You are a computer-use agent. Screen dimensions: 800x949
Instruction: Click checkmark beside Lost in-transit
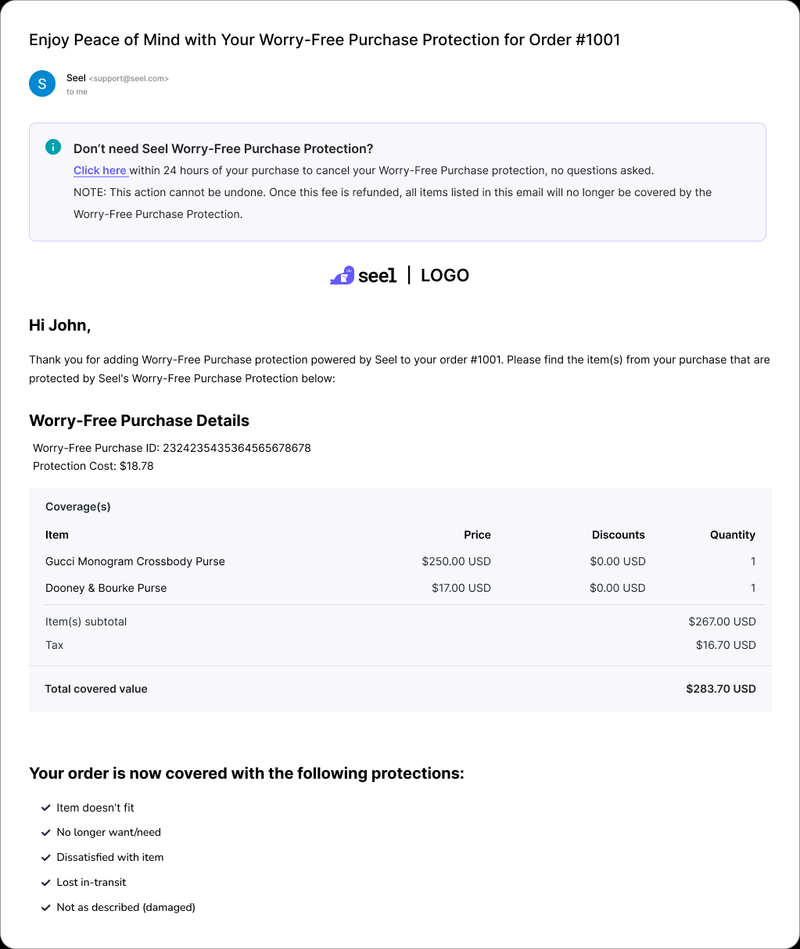[x=46, y=882]
